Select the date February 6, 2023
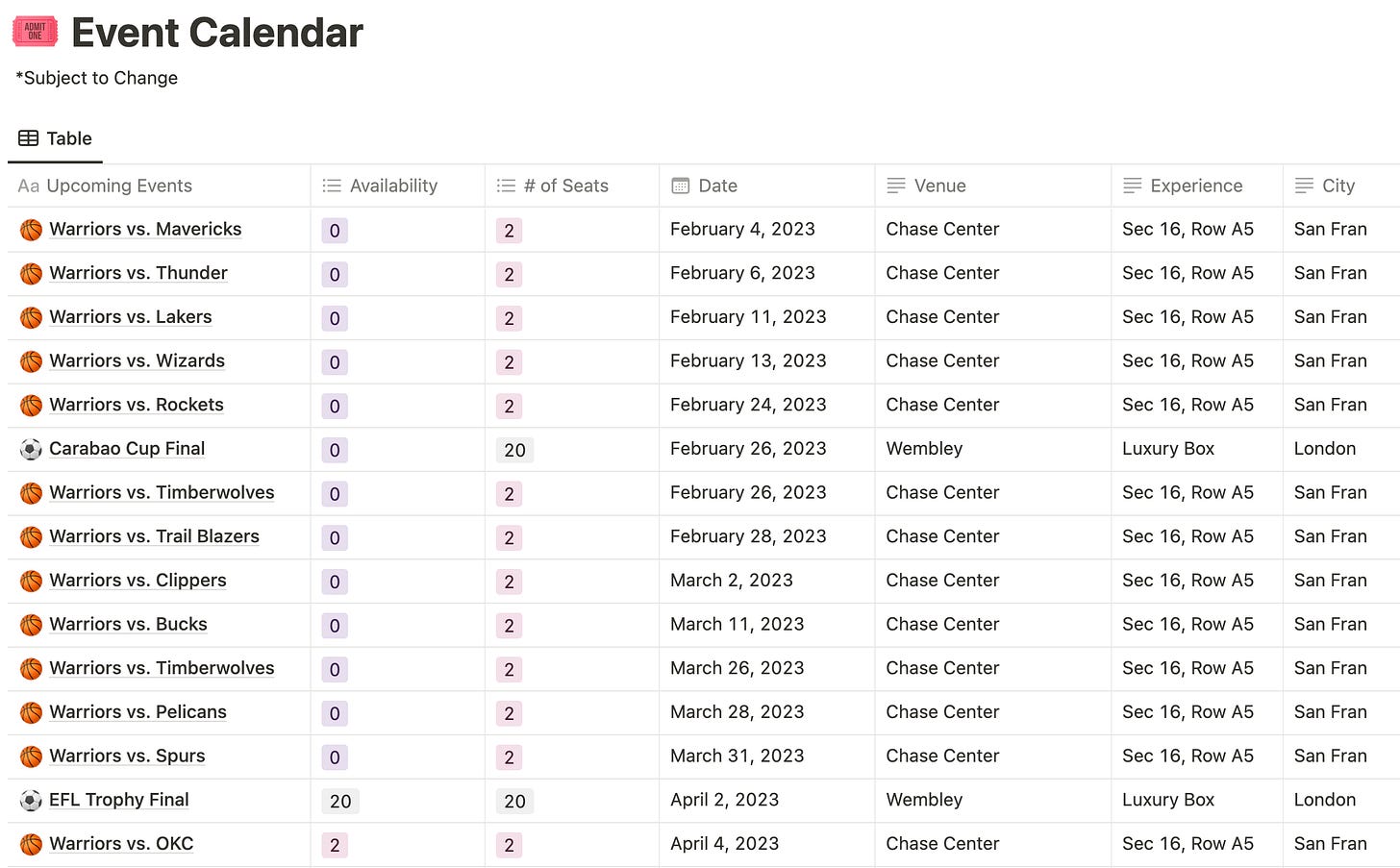Viewport: 1400px width, 868px height. pyautogui.click(x=742, y=273)
